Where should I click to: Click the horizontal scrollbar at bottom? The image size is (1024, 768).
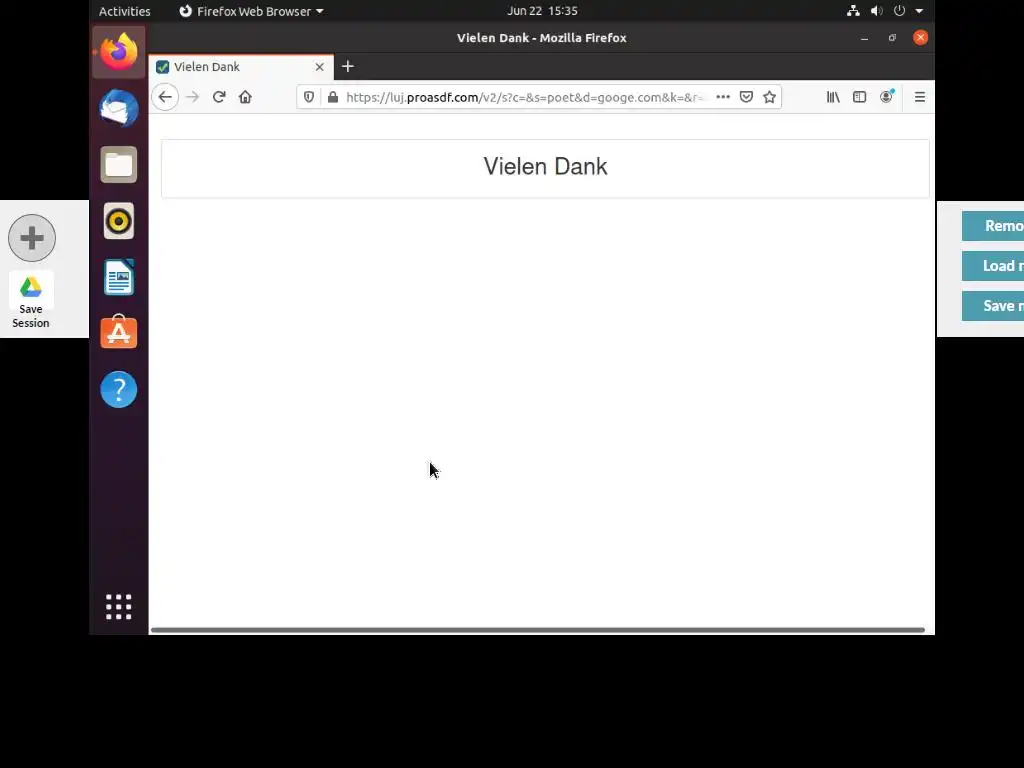(x=537, y=630)
